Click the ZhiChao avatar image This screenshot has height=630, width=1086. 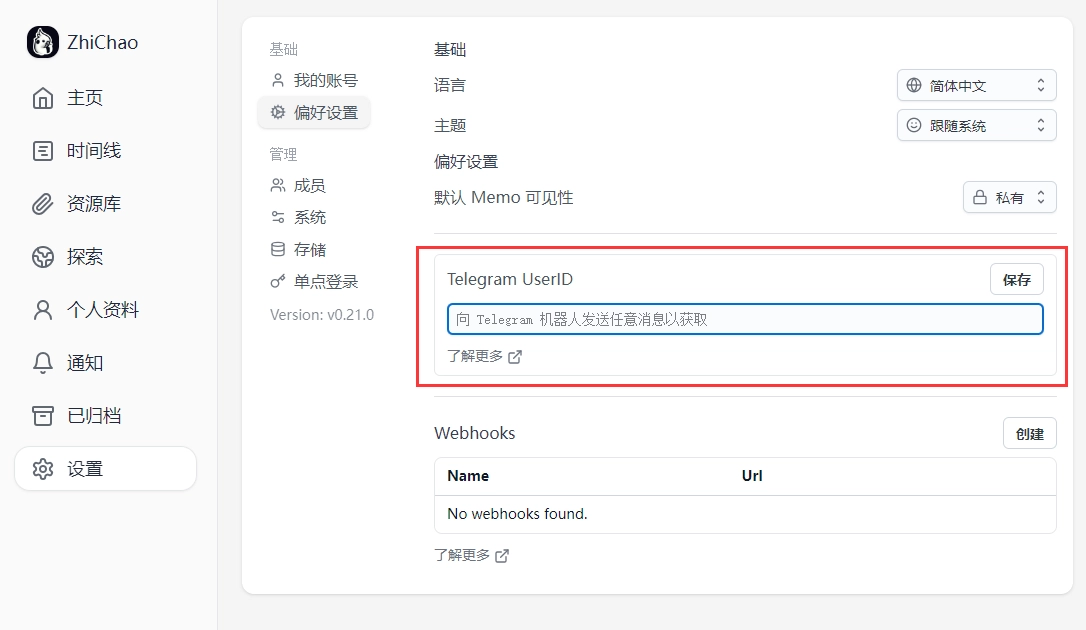pos(41,41)
